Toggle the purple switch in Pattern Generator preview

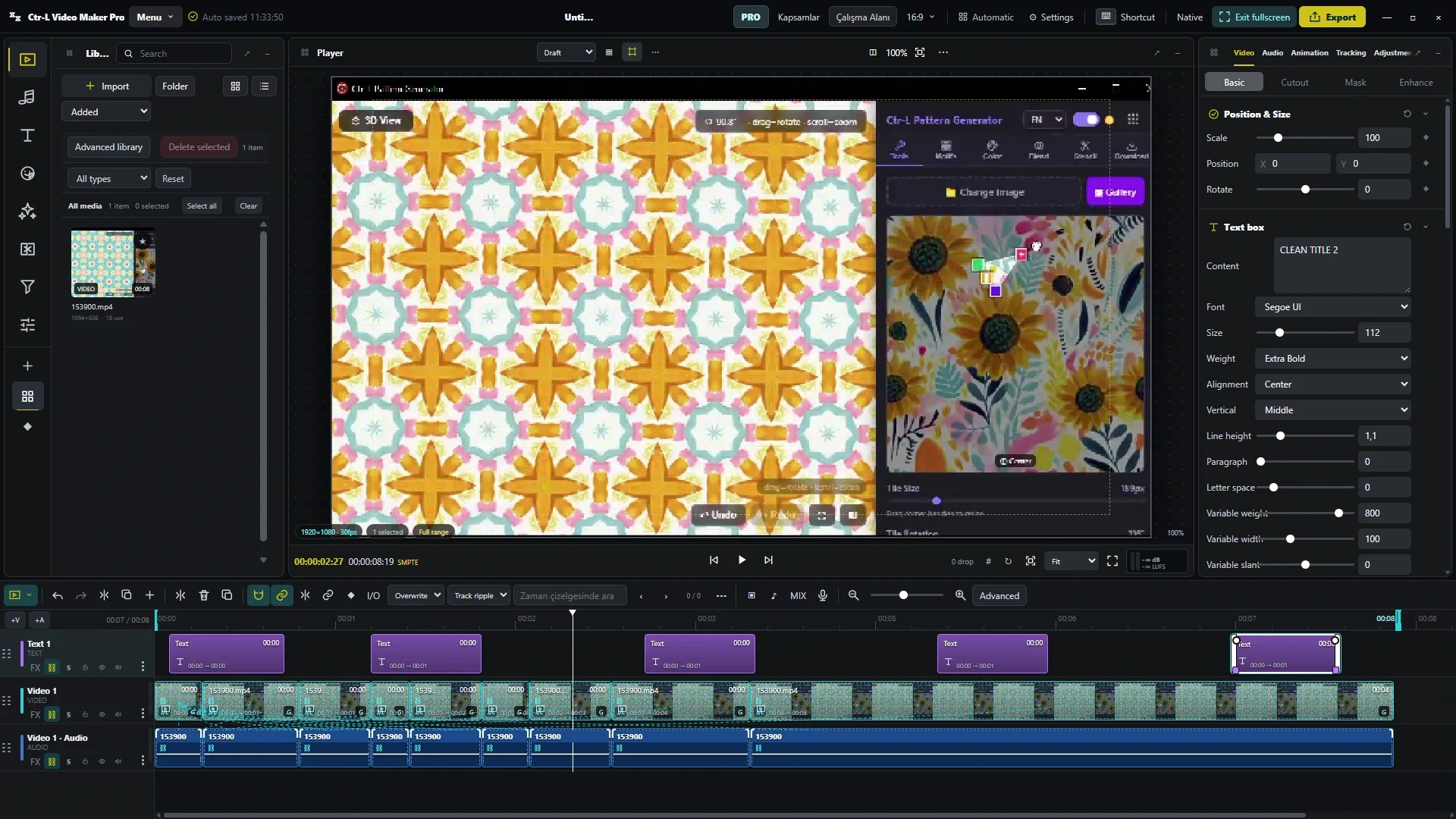click(x=1086, y=120)
